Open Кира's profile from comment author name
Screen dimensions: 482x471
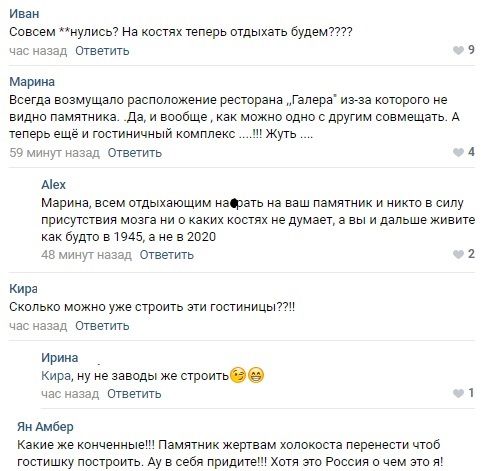click(23, 289)
